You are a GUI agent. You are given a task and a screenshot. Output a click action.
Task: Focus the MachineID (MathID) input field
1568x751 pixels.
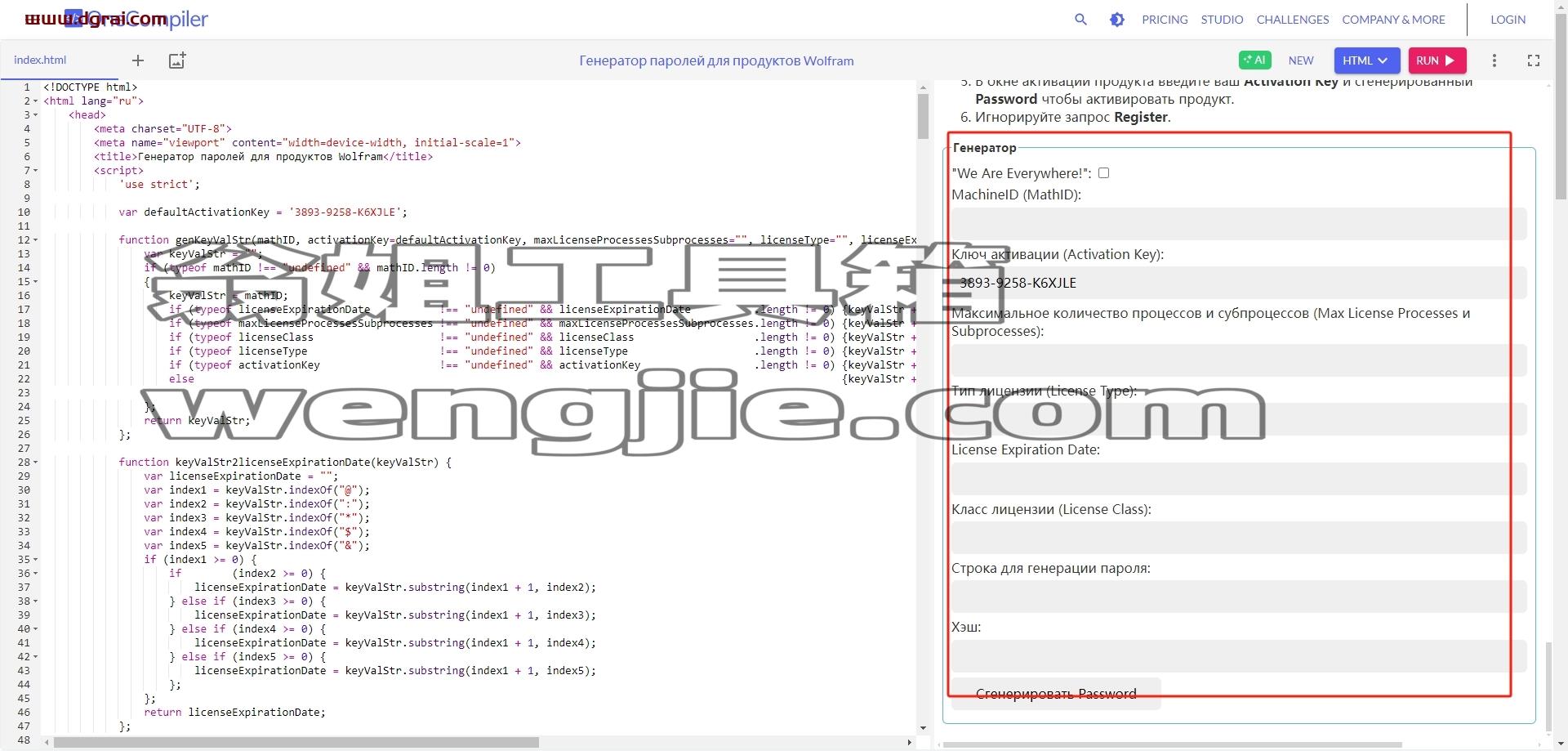click(1239, 224)
